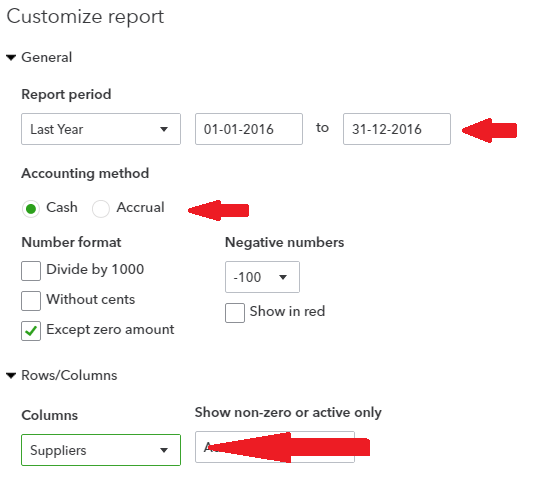
Task: Select the Cash accounting method
Action: 31,209
